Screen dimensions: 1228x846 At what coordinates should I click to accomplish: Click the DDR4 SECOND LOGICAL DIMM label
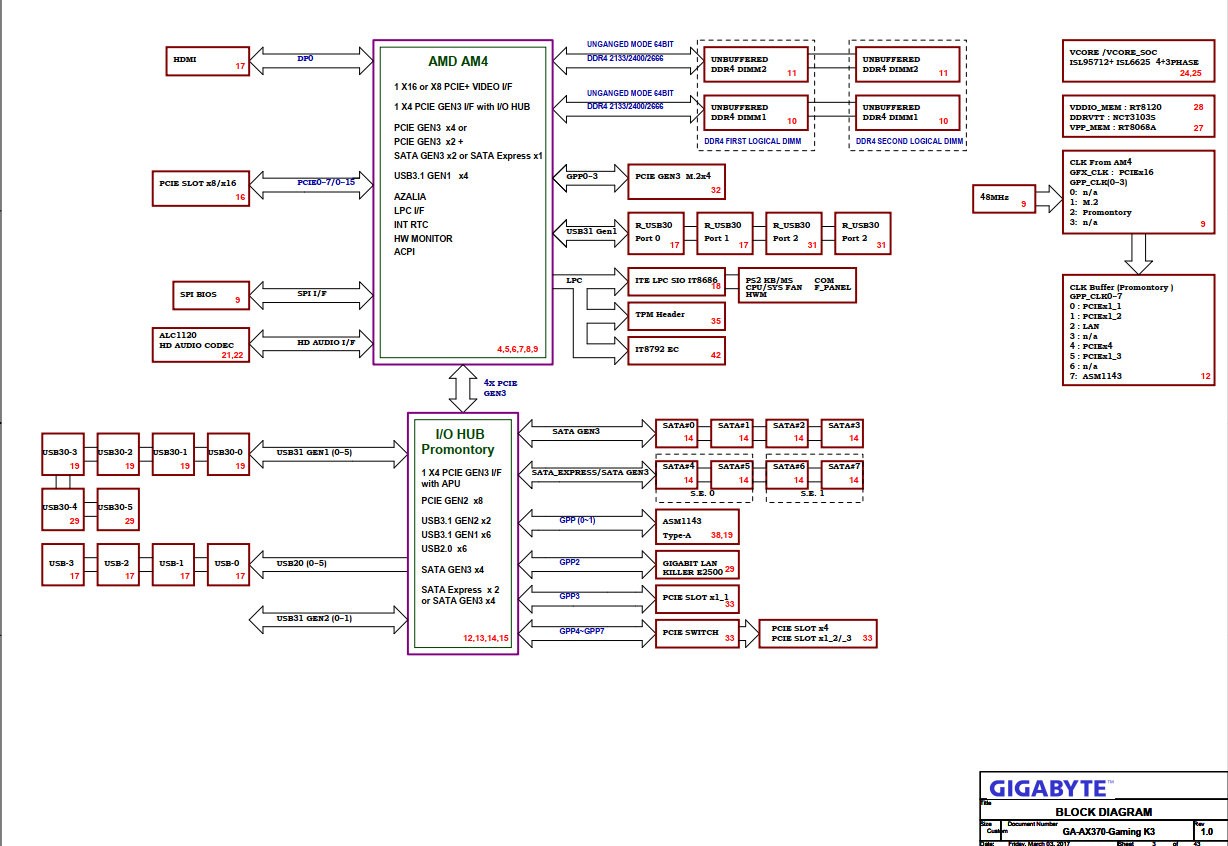tap(909, 142)
